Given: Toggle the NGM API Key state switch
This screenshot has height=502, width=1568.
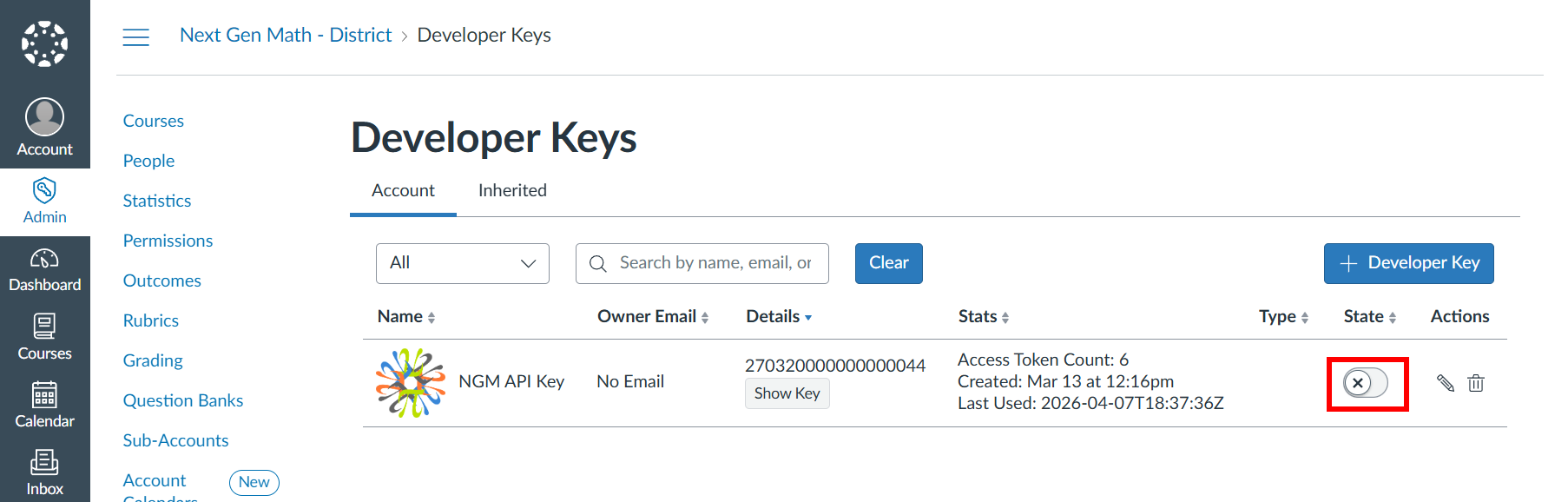Looking at the screenshot, I should point(1366,383).
